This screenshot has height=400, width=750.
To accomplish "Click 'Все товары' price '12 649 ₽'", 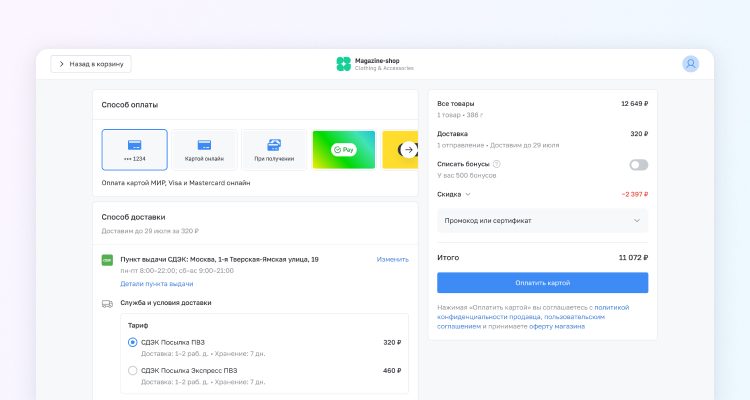I will (634, 103).
